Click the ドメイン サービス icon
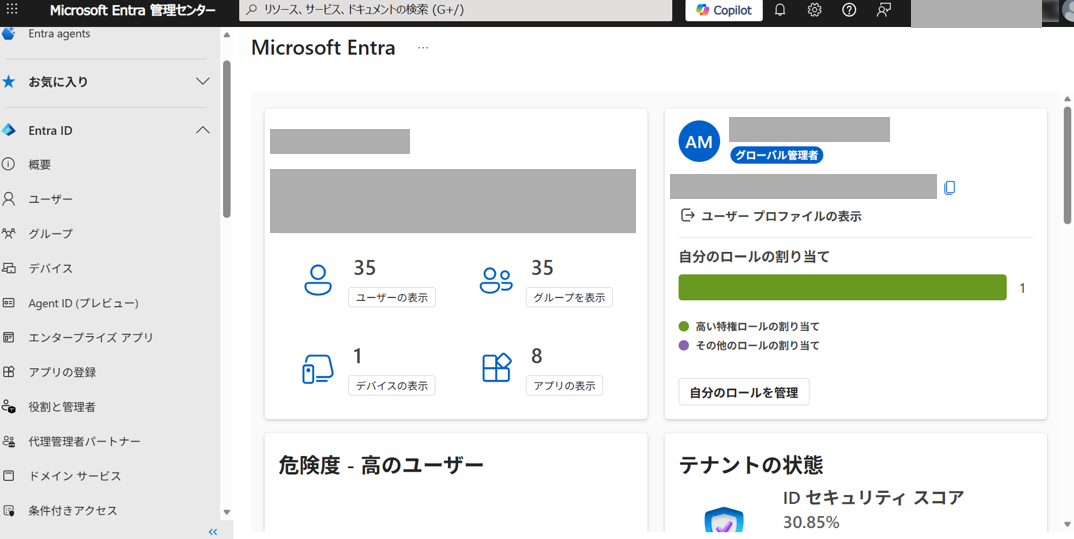 tap(8, 476)
